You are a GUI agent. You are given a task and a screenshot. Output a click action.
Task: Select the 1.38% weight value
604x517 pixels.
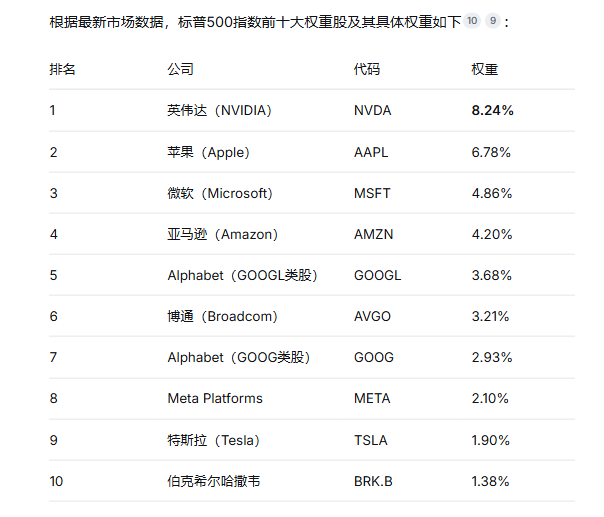[x=490, y=482]
